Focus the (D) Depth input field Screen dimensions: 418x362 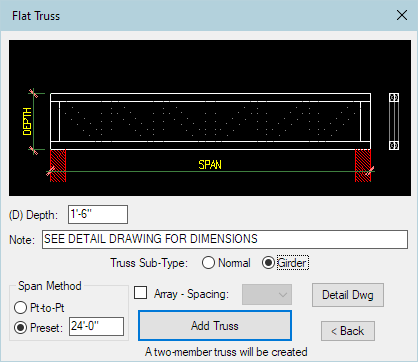click(x=98, y=214)
